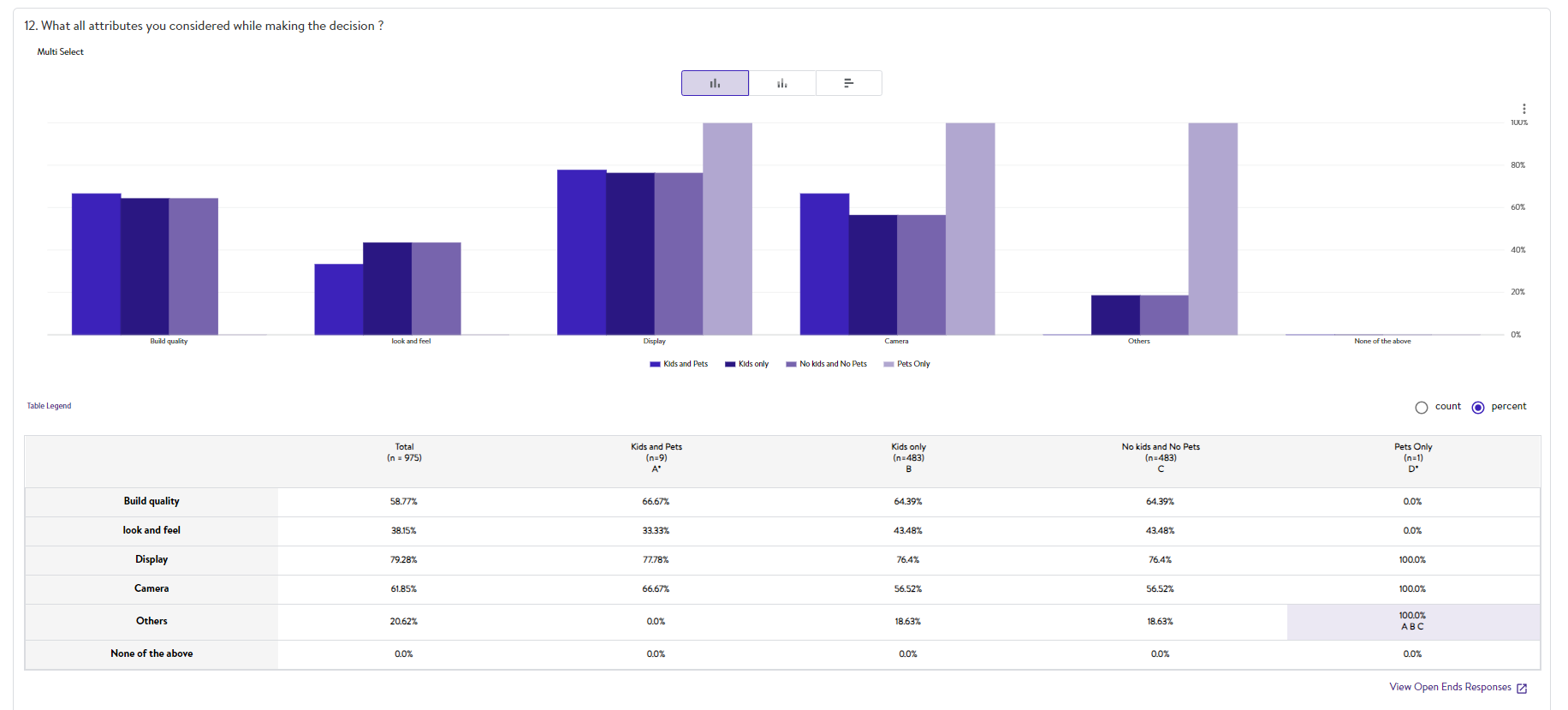This screenshot has width=1568, height=710.
Task: Click the Build quality axis label
Action: (x=169, y=341)
